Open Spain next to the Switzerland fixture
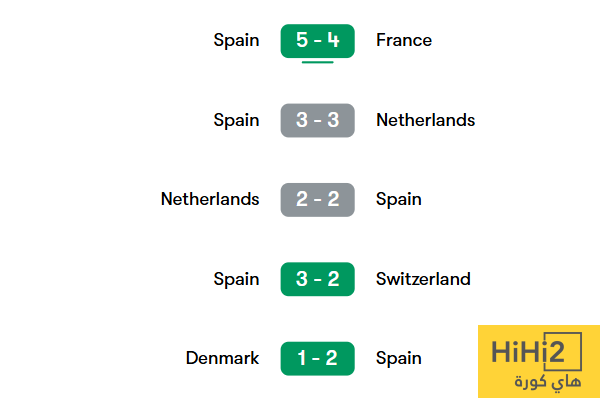Screen dimensions: 610x409 236,279
